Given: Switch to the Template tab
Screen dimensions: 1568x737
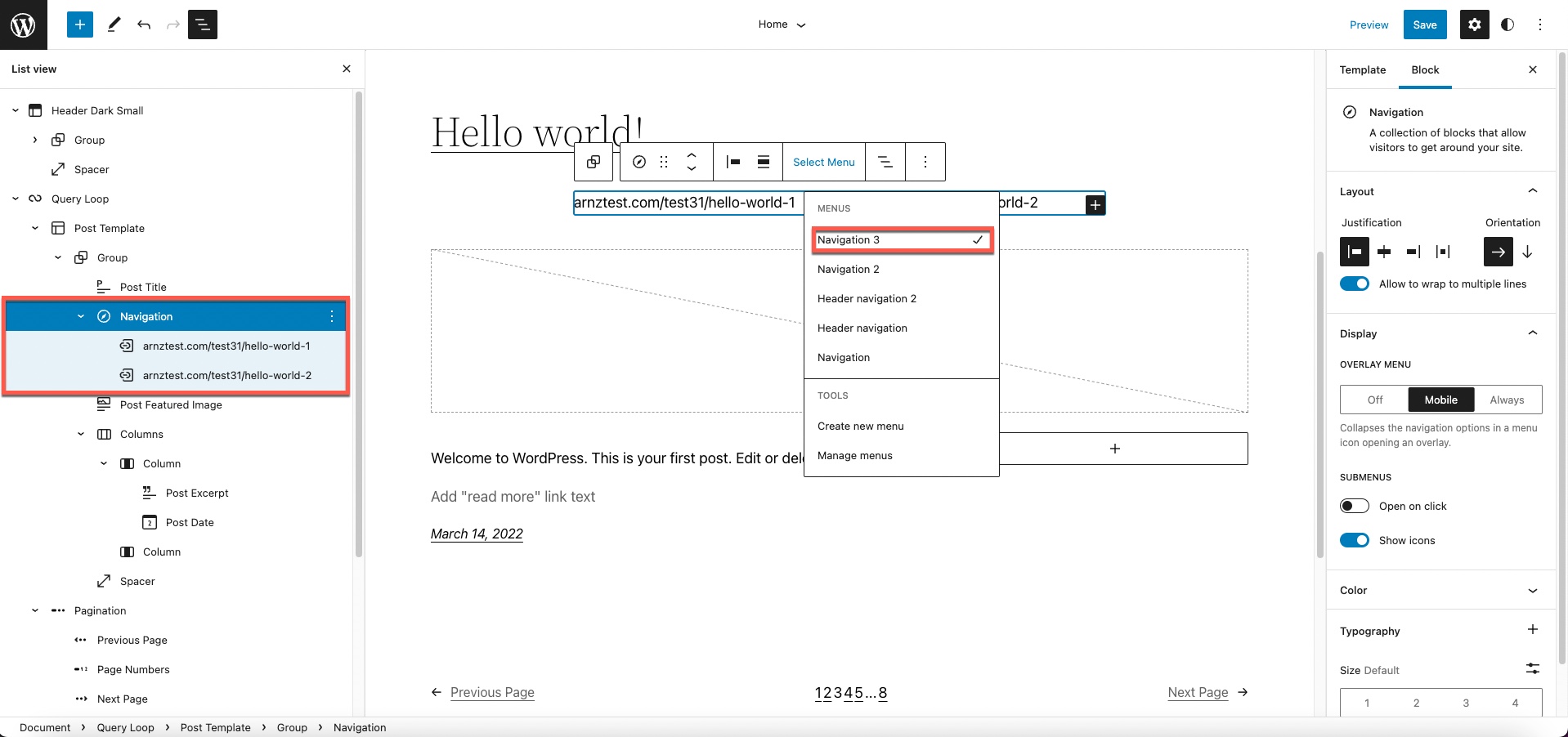Looking at the screenshot, I should (x=1362, y=69).
